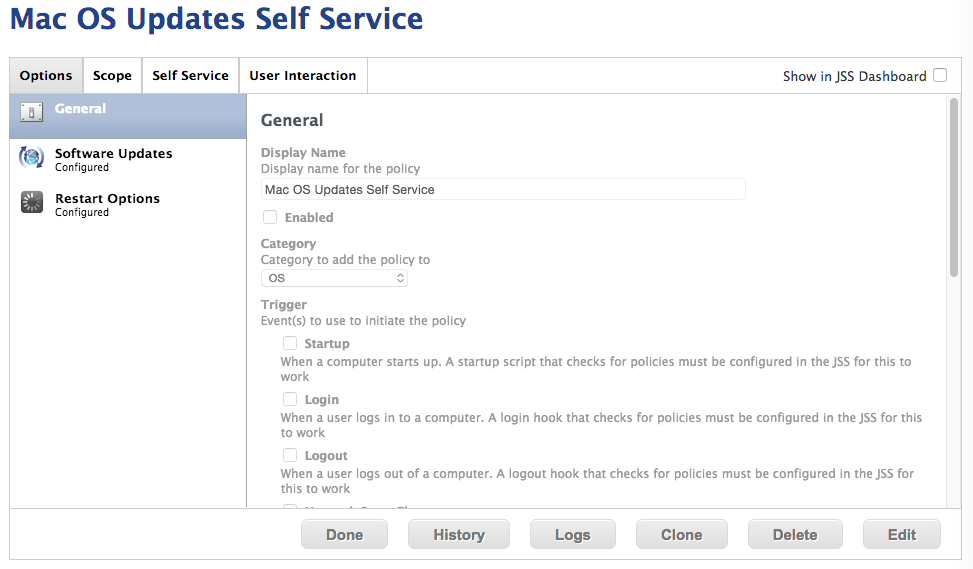973x569 pixels.
Task: Open policy History
Action: pyautogui.click(x=459, y=534)
